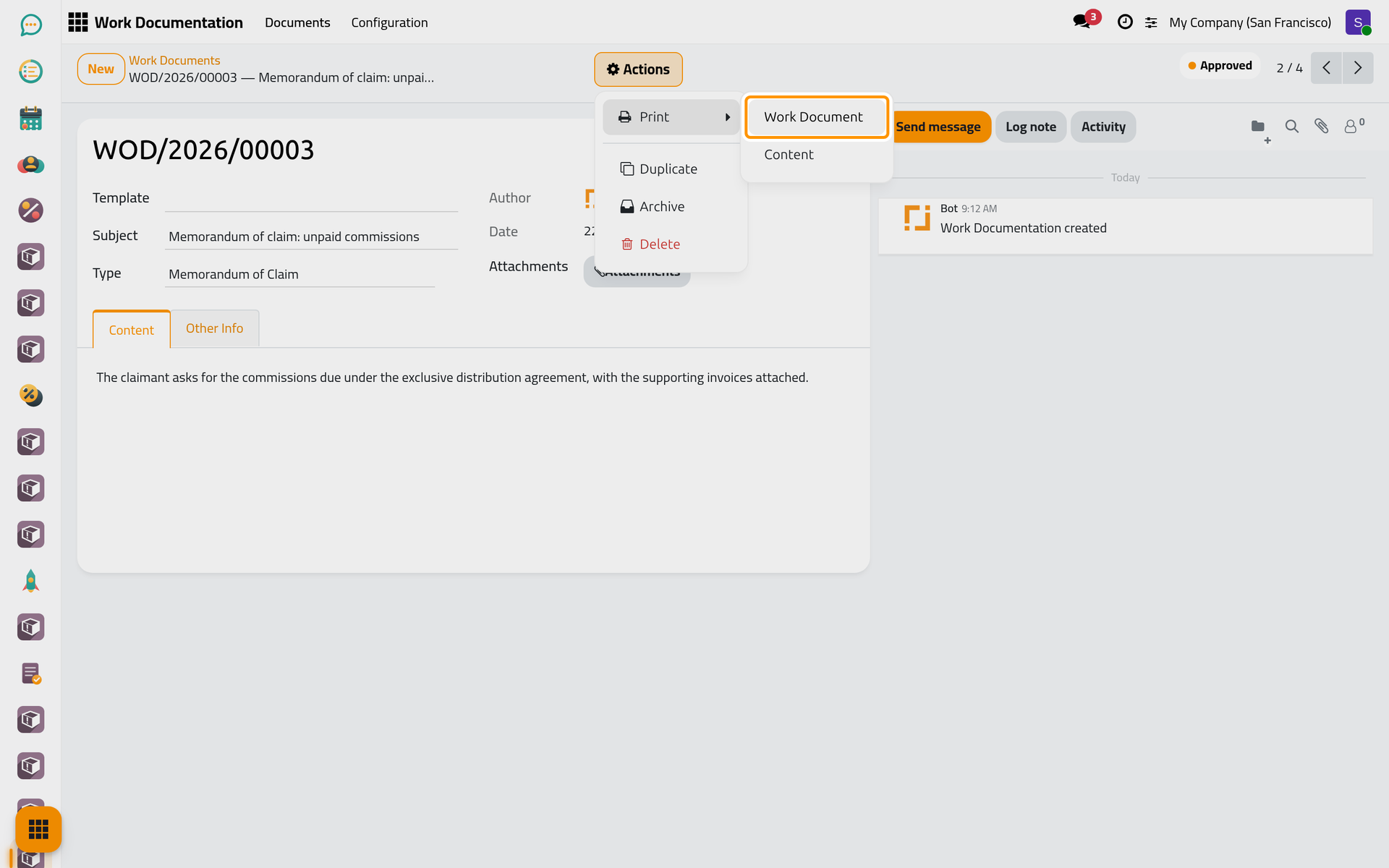Follow the Work Documents breadcrumb link
The image size is (1389, 868).
pyautogui.click(x=174, y=61)
